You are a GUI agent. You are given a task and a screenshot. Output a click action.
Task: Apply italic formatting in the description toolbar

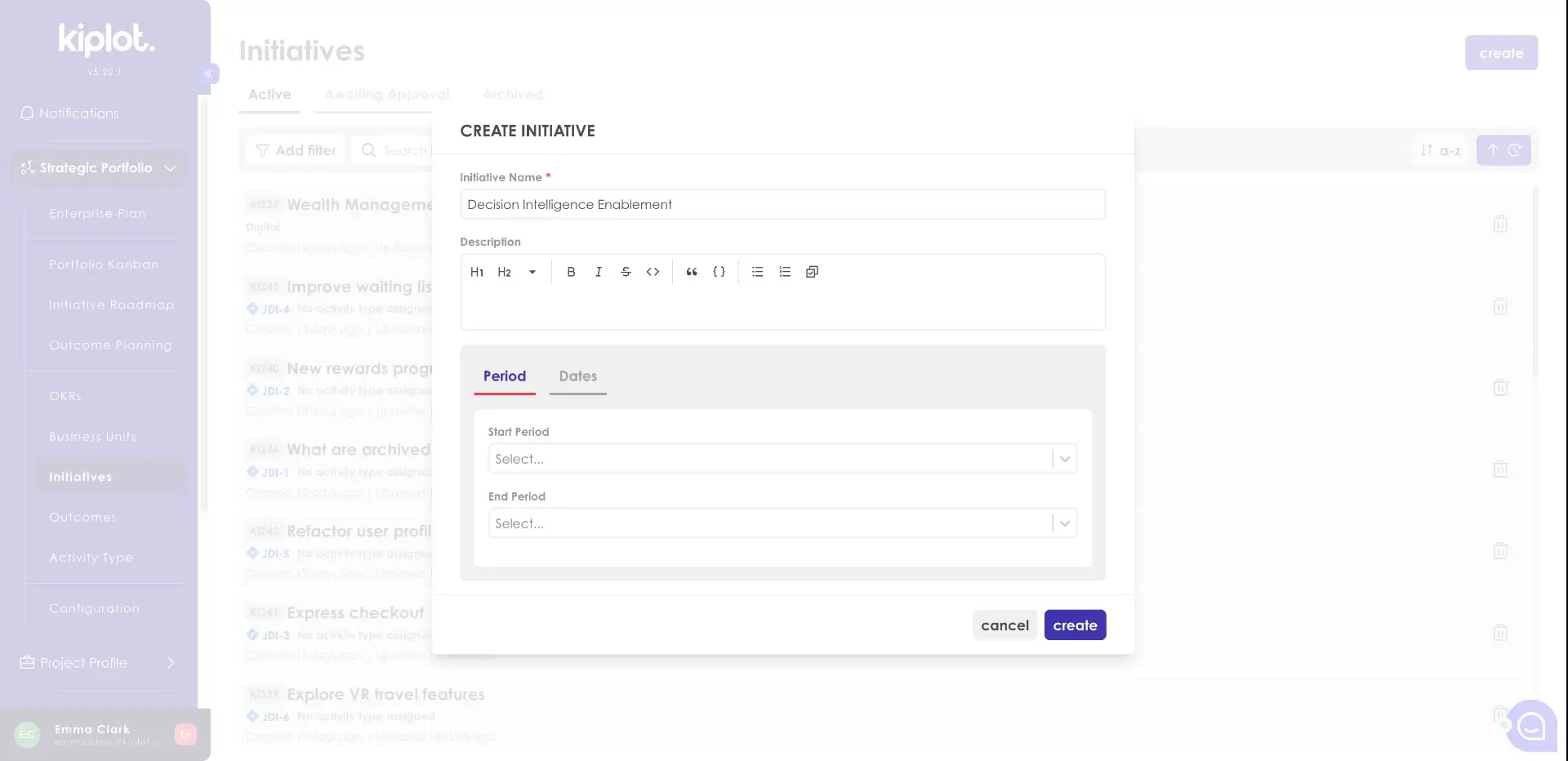[599, 272]
